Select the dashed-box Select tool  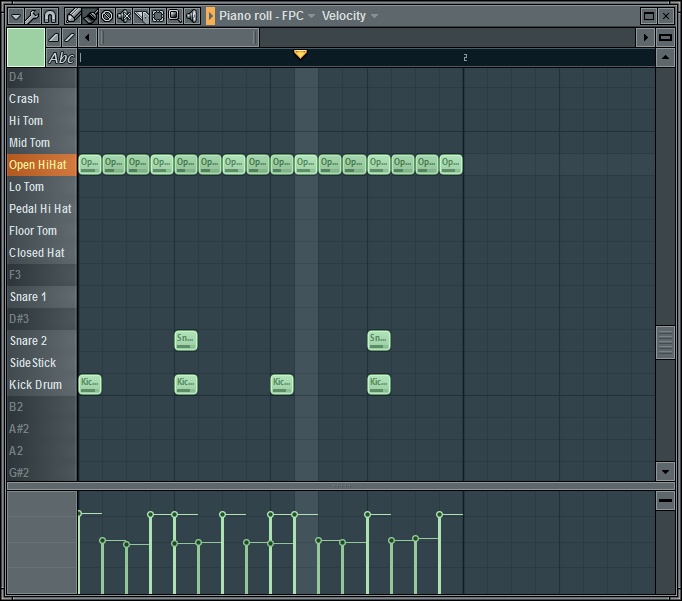(158, 17)
